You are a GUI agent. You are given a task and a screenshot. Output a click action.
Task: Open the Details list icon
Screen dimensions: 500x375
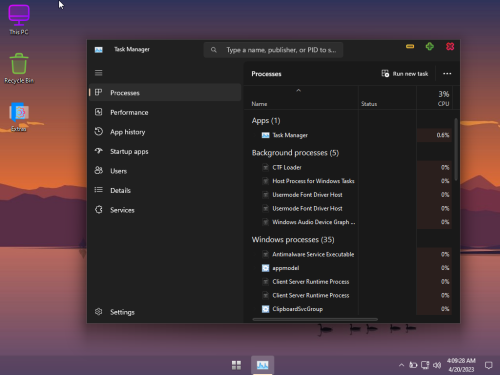98,190
